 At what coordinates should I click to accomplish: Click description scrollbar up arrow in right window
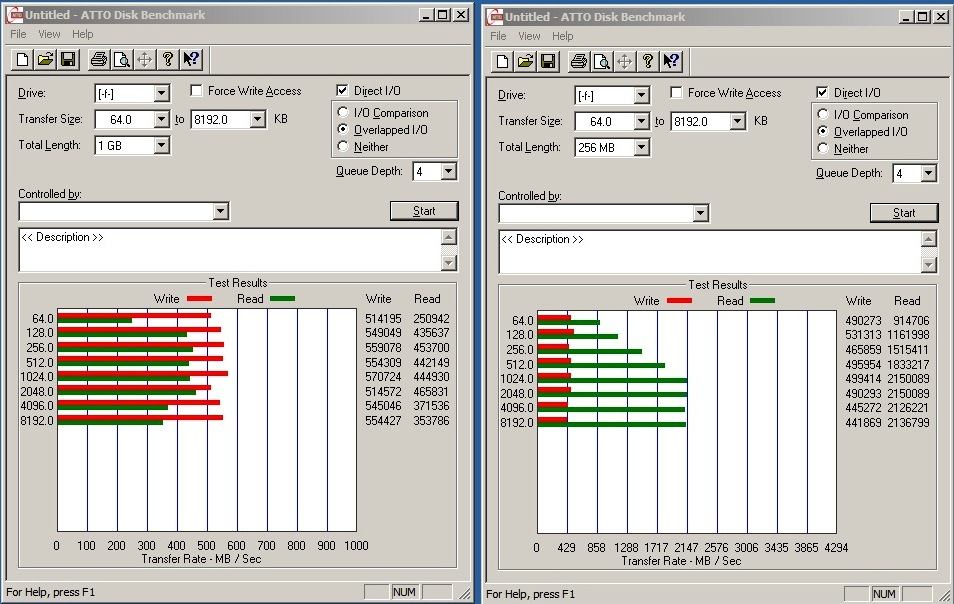tap(929, 239)
